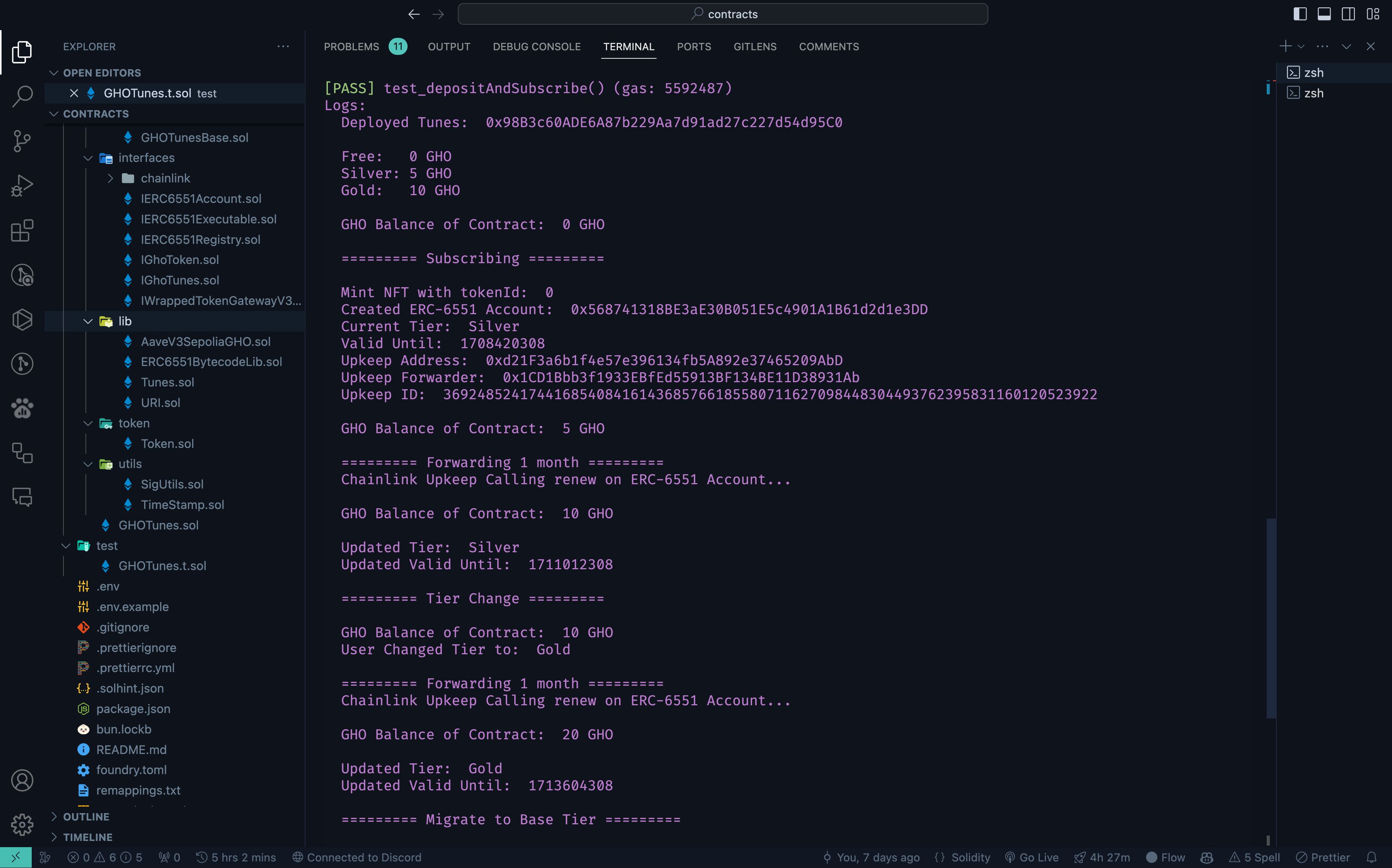Switch to the OUTPUT tab

tap(448, 46)
